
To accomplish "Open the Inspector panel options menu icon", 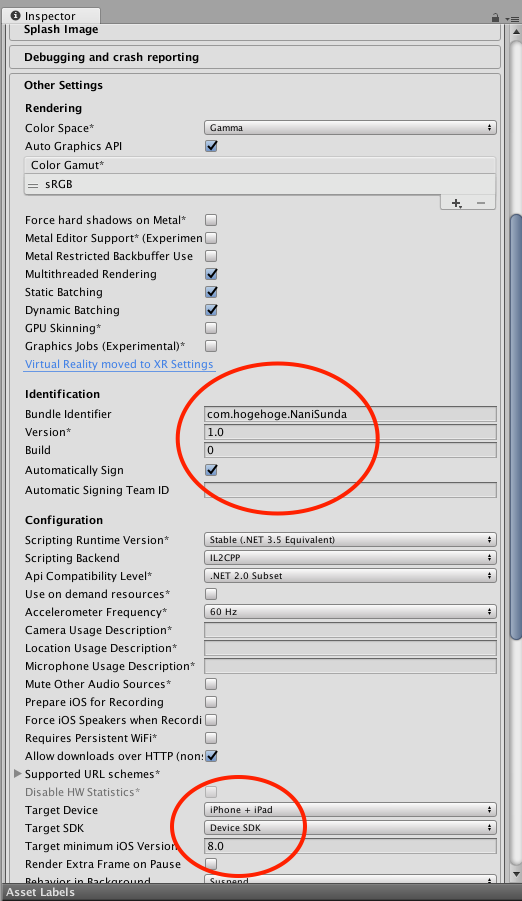I will point(512,18).
